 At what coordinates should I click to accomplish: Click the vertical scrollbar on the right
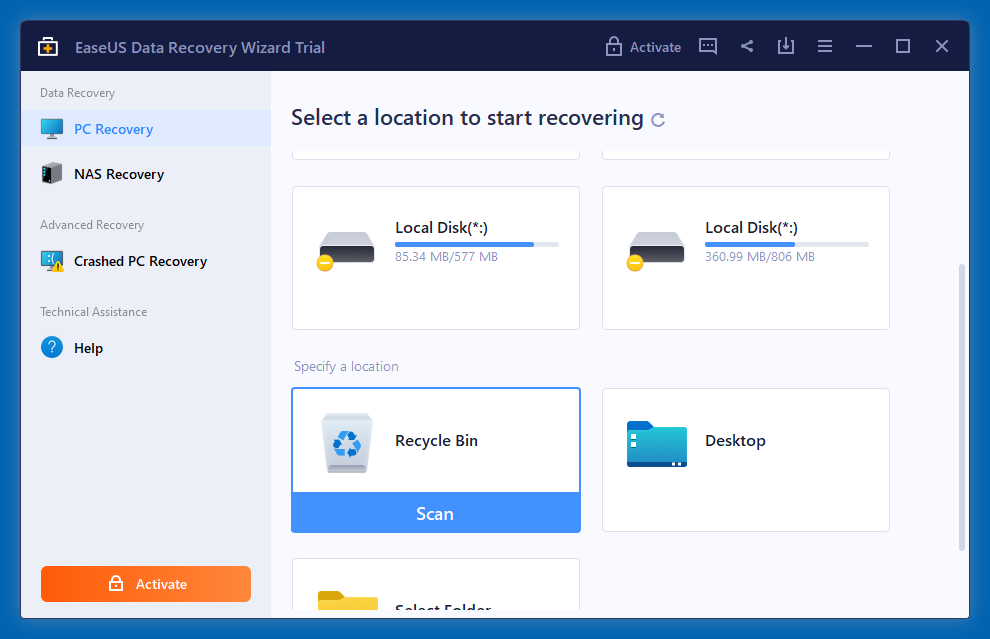962,407
